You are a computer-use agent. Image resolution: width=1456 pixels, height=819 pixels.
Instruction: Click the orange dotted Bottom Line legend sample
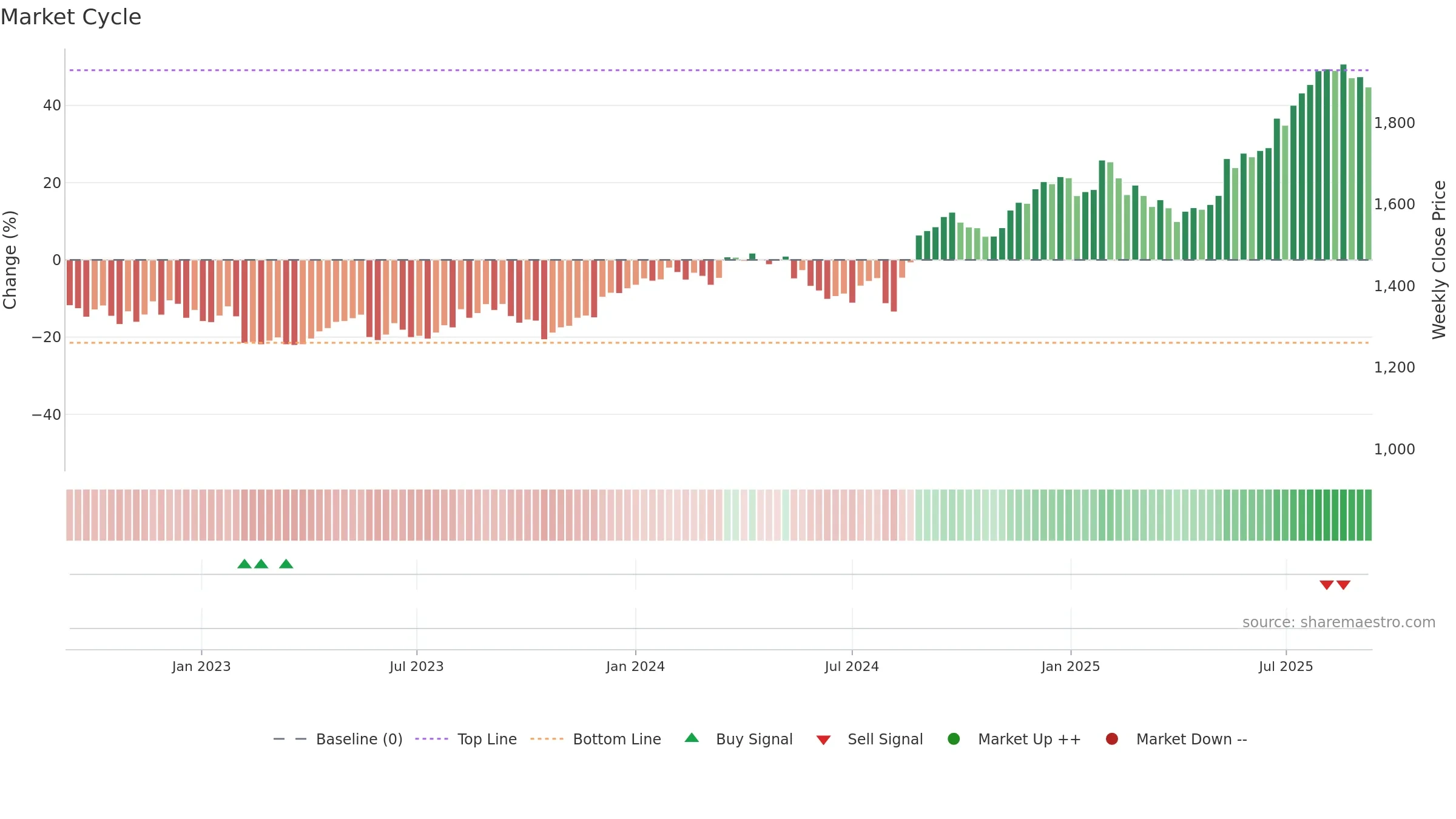pyautogui.click(x=547, y=739)
